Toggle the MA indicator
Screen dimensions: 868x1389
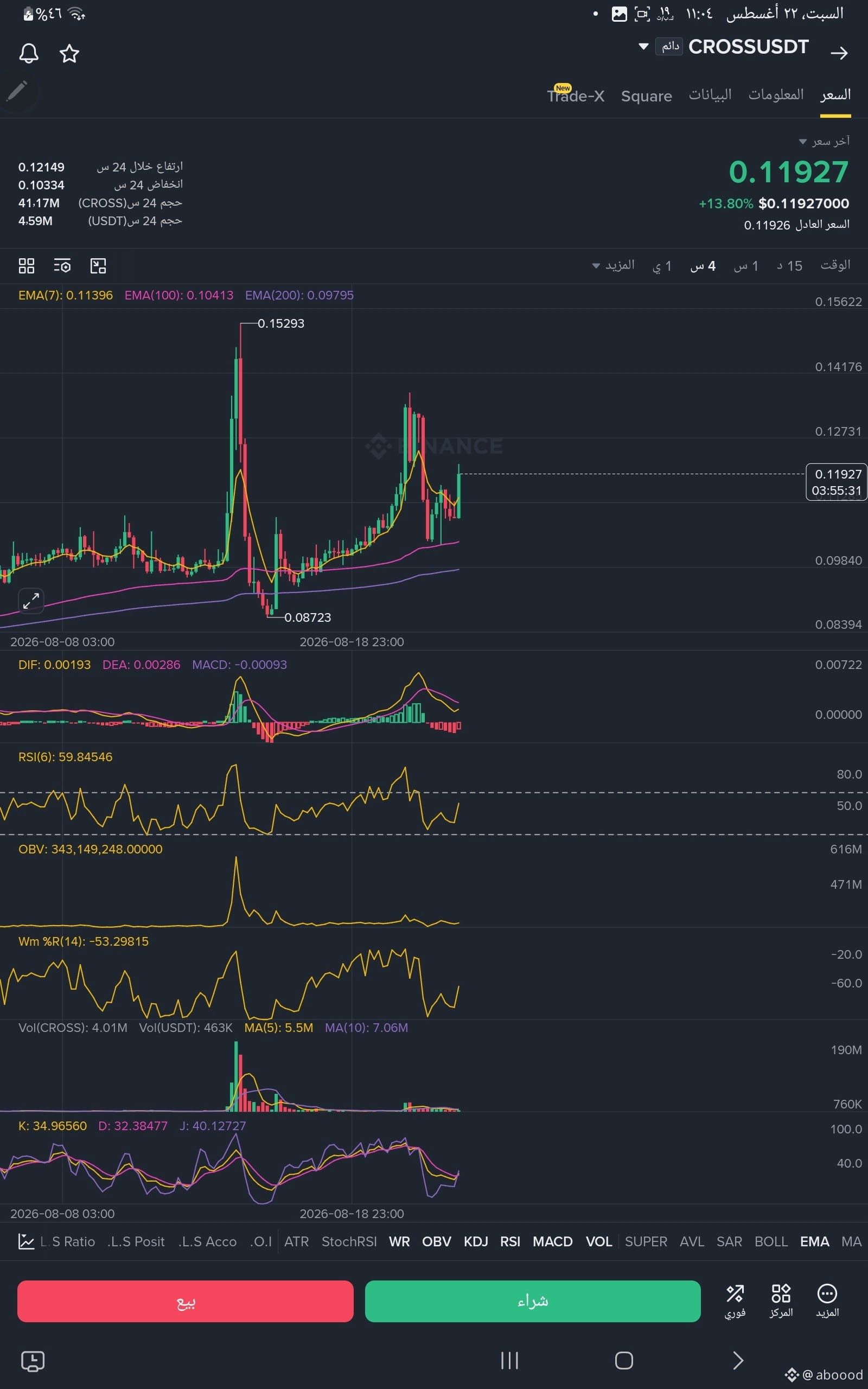click(x=851, y=1241)
